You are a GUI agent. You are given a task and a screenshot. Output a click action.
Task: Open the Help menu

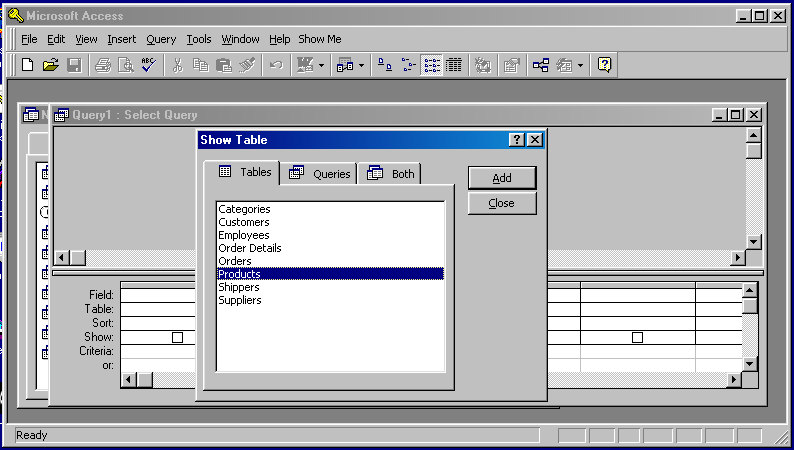tap(280, 39)
